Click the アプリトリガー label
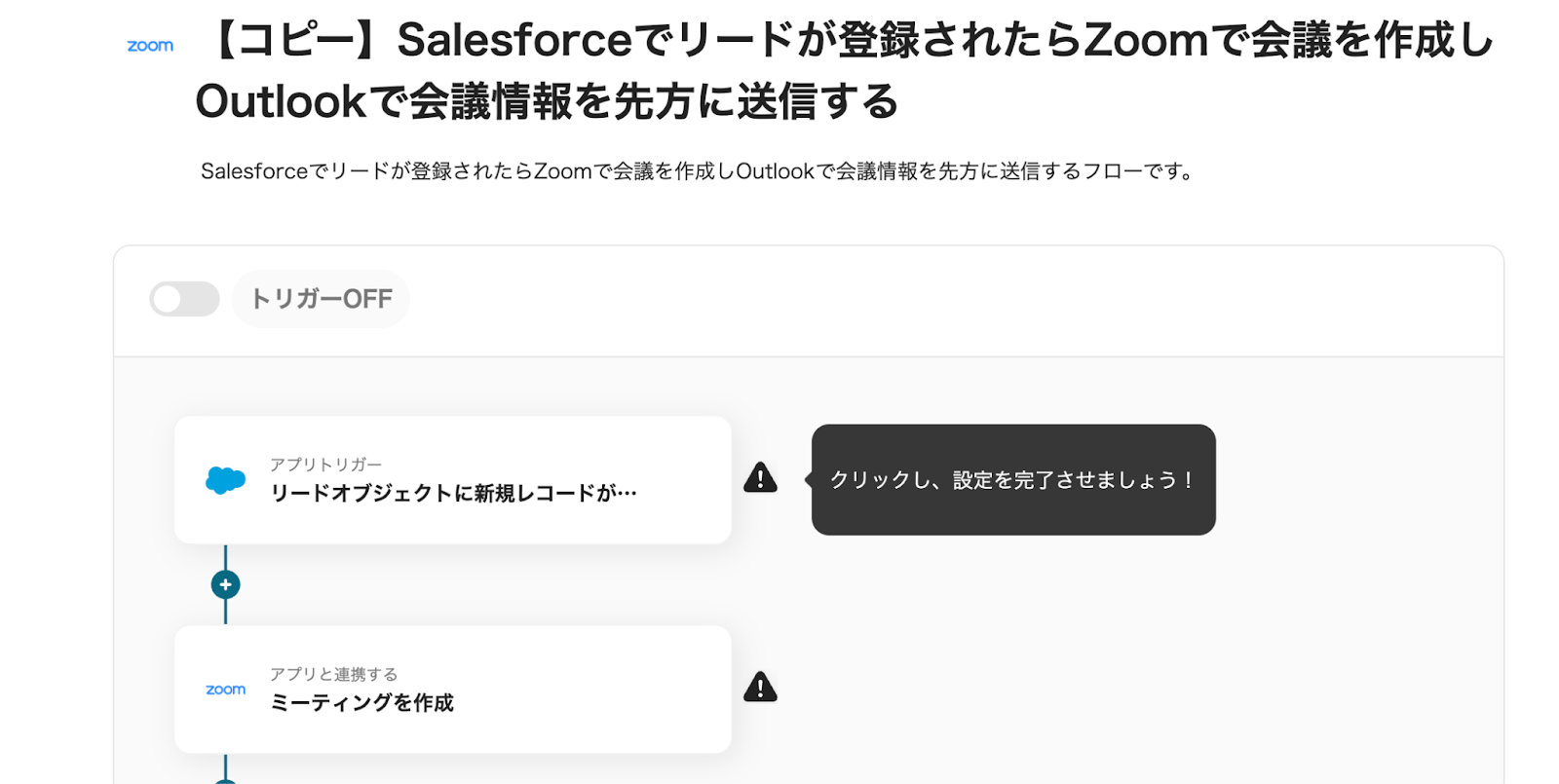 (x=325, y=465)
